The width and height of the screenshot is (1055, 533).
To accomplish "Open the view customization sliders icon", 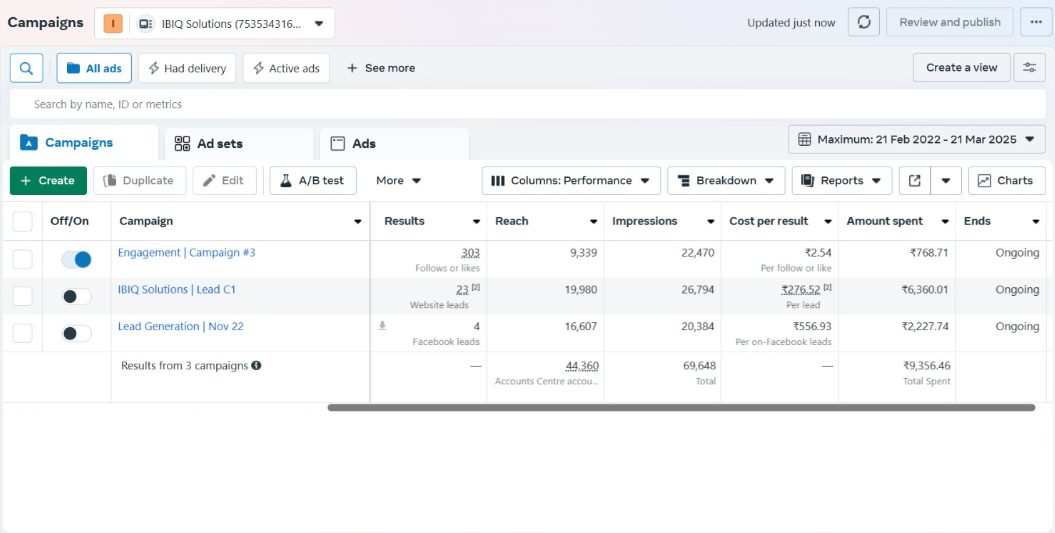I will 1029,68.
